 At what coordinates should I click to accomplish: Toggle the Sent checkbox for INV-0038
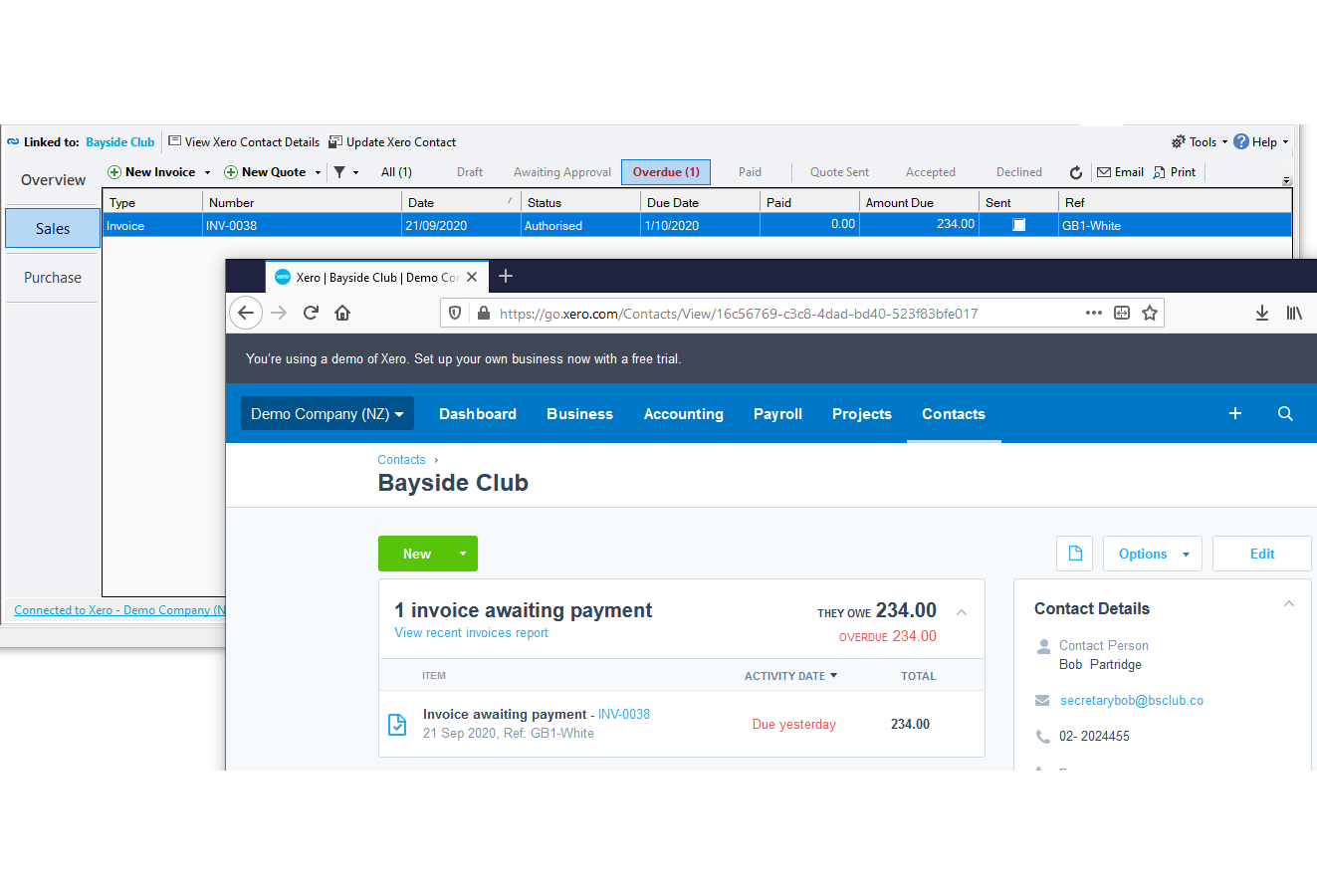(x=1018, y=225)
